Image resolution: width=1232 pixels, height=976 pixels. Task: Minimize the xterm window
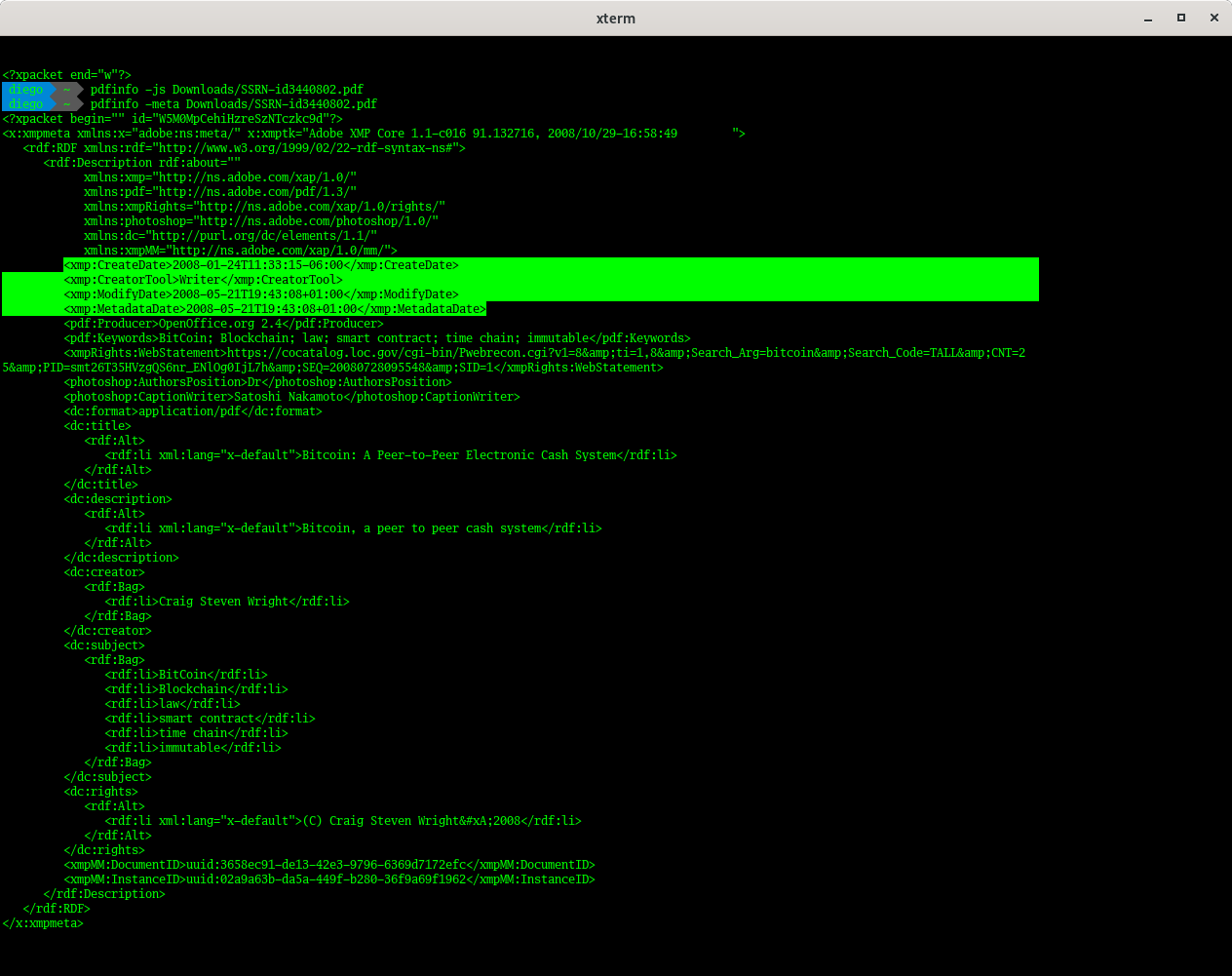(x=1148, y=18)
